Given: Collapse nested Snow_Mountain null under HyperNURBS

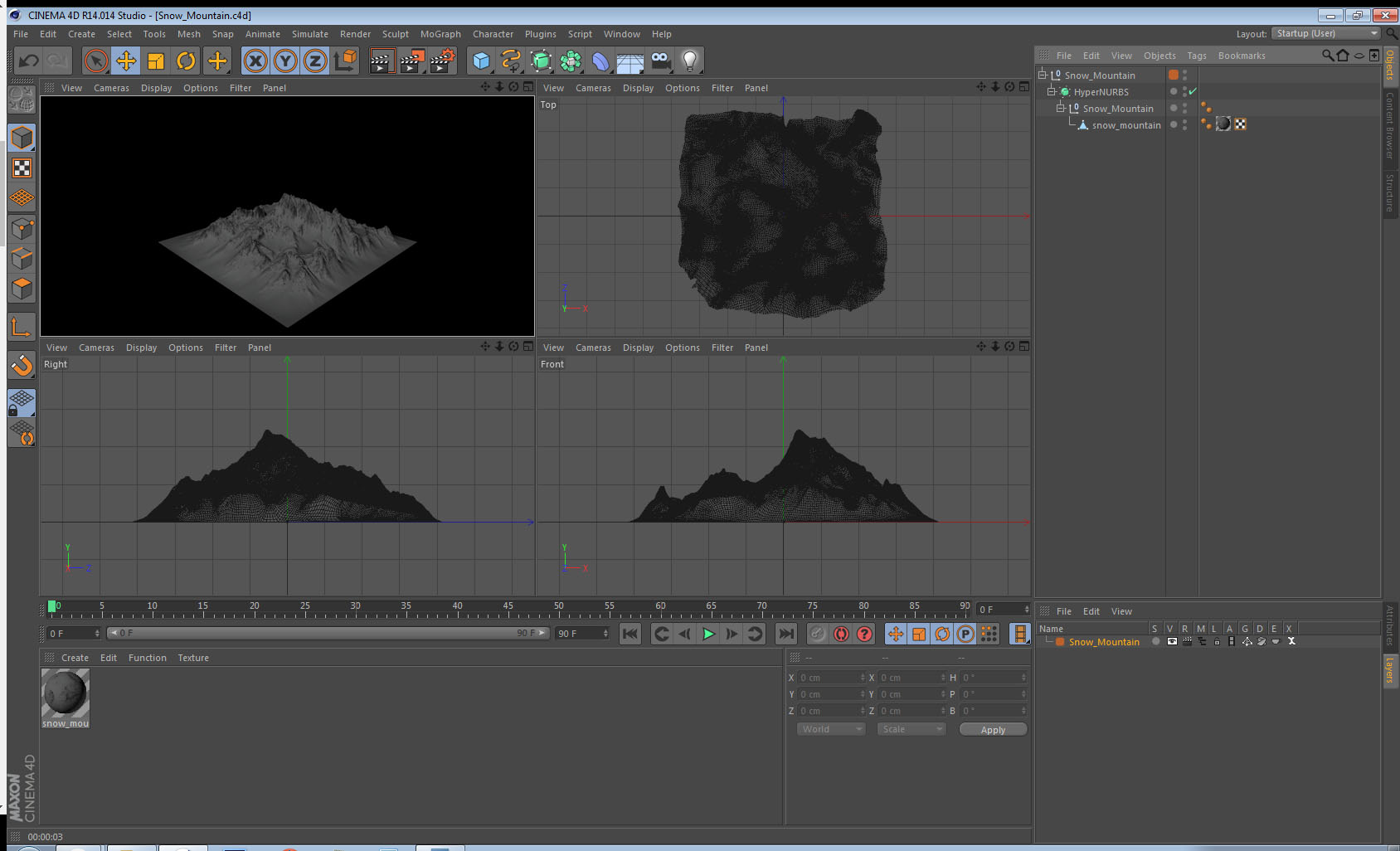Looking at the screenshot, I should (x=1060, y=108).
